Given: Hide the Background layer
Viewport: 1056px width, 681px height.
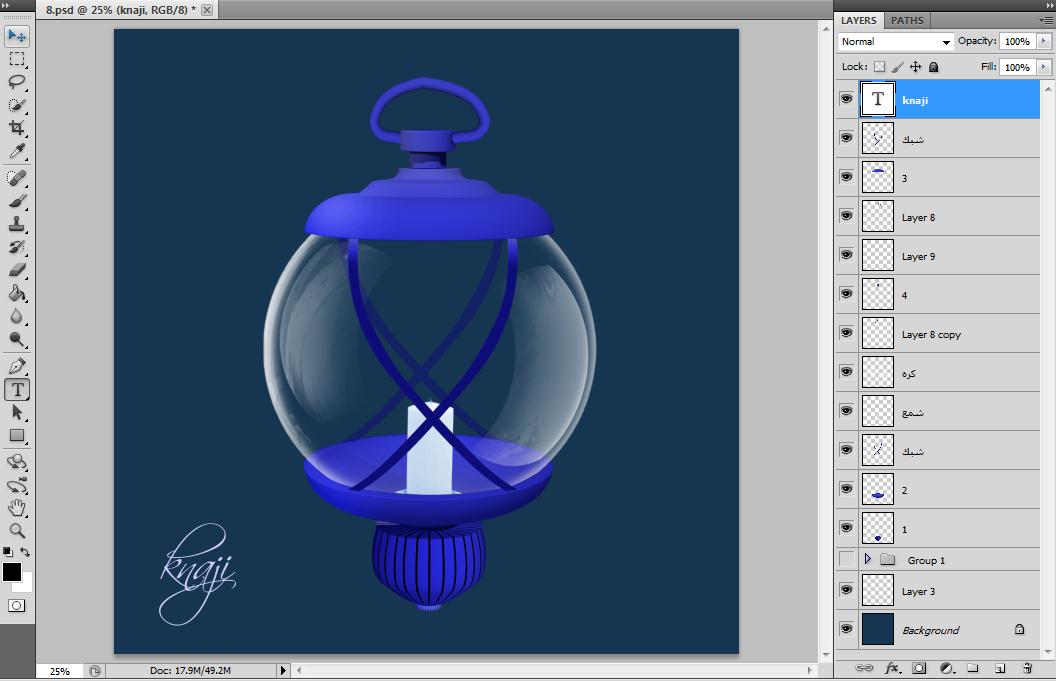Looking at the screenshot, I should coord(847,630).
